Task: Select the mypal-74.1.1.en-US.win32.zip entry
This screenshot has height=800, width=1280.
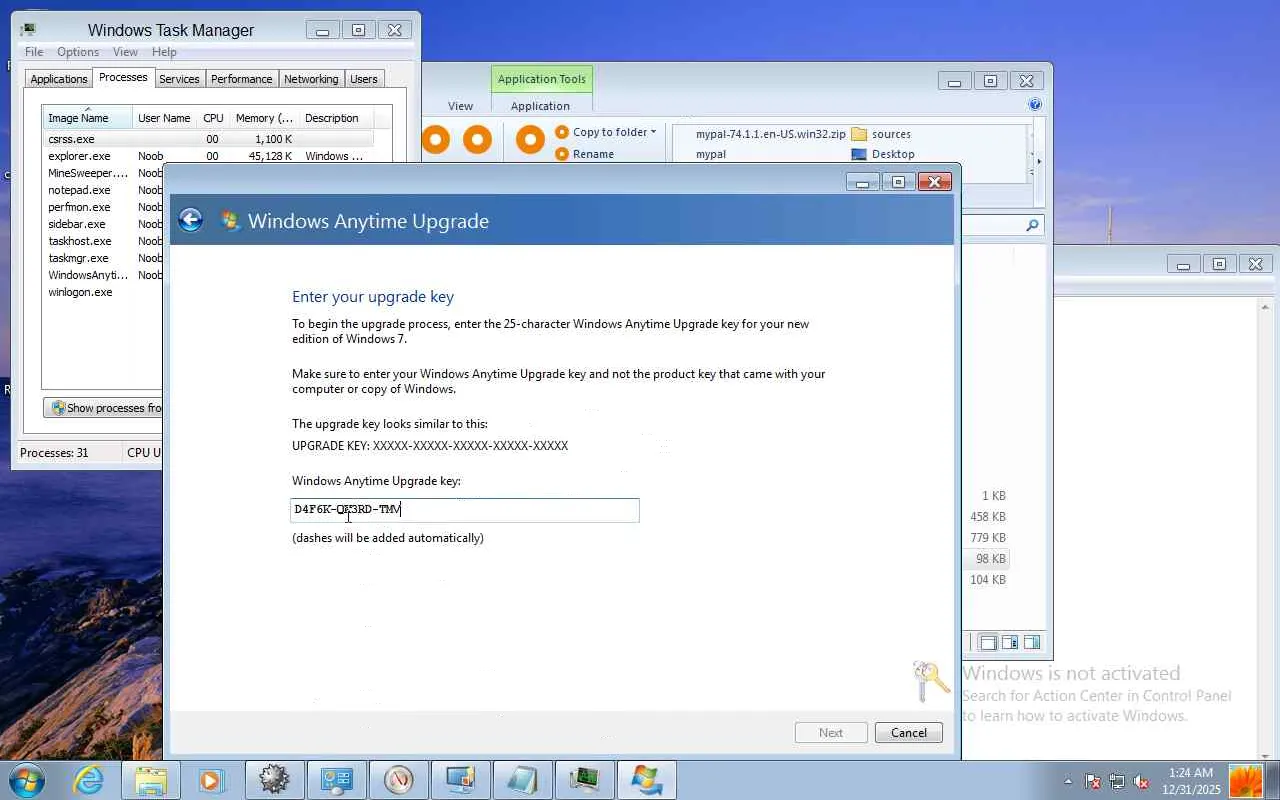Action: pos(770,134)
